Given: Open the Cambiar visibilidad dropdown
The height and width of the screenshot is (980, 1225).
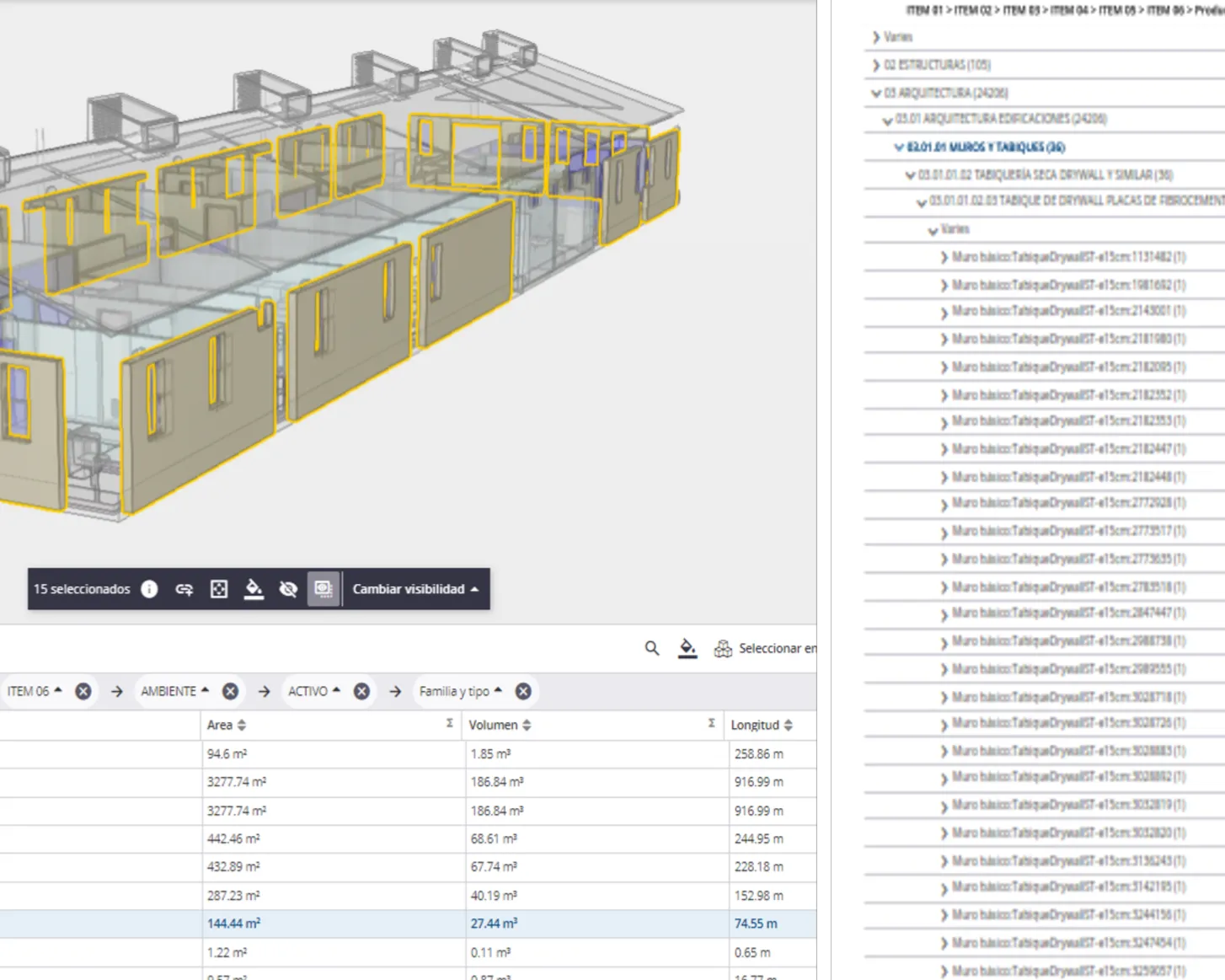Looking at the screenshot, I should tap(415, 589).
